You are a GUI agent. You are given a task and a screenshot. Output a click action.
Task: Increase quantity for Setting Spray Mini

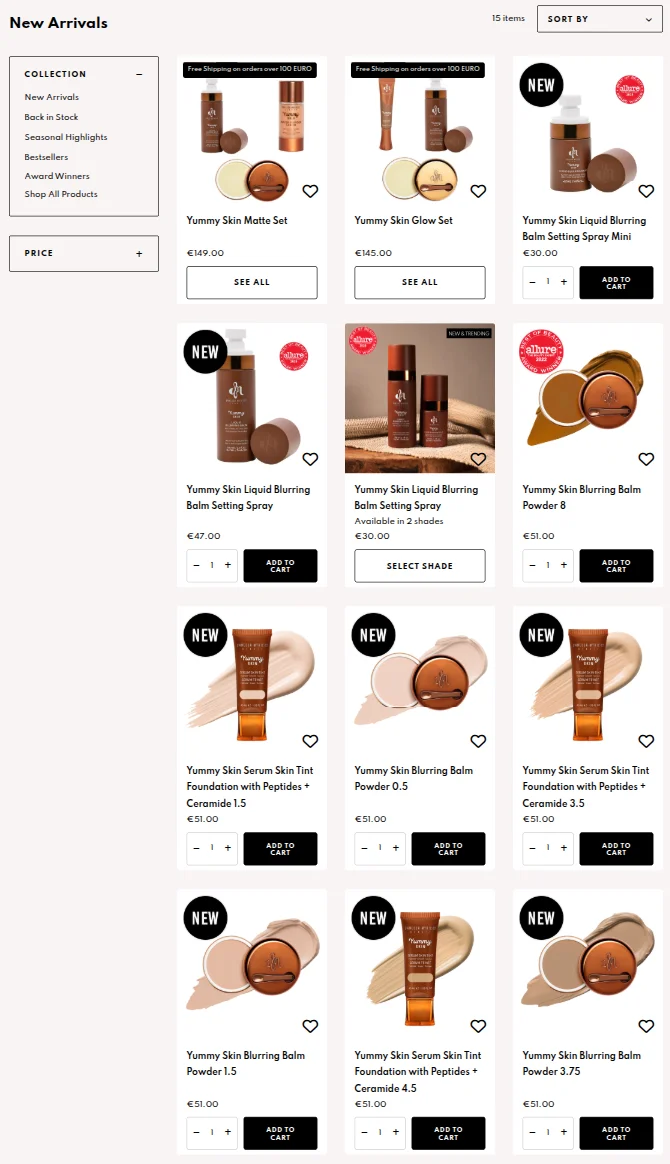click(x=564, y=282)
